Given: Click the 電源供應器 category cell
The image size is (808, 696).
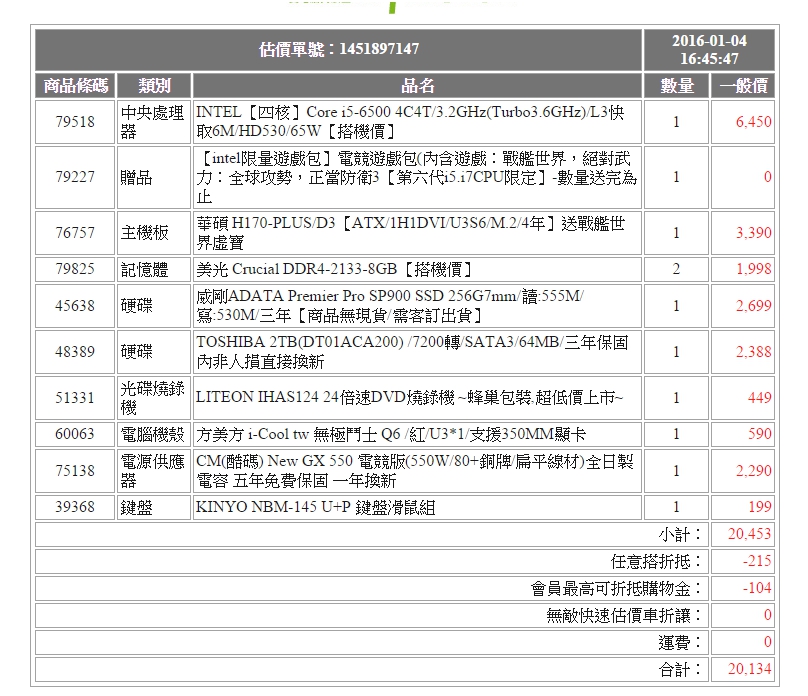Looking at the screenshot, I should point(154,471).
